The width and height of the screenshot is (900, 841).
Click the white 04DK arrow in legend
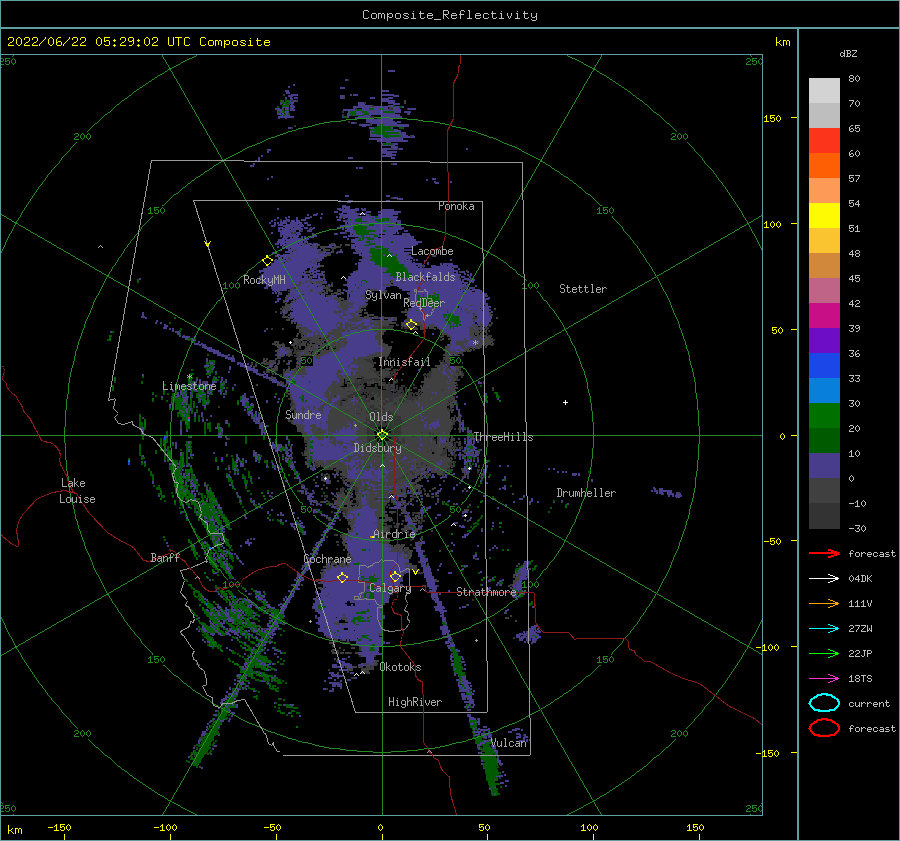point(824,578)
